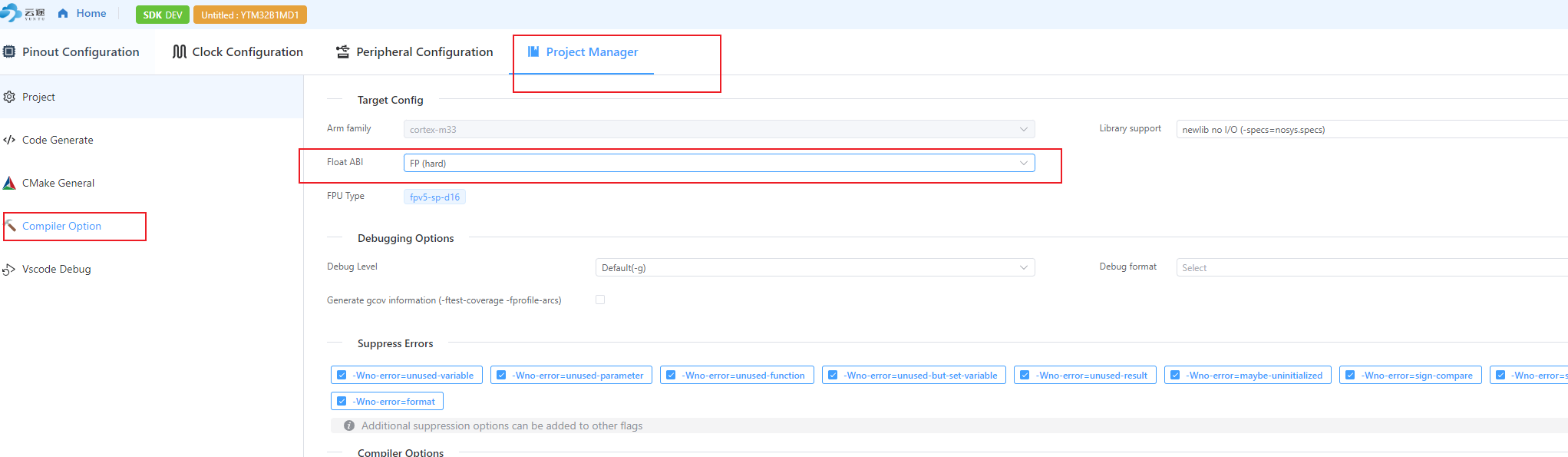1568x457 pixels.
Task: Click the Untitled : YTM32B1MD1 project button
Action: [x=250, y=15]
